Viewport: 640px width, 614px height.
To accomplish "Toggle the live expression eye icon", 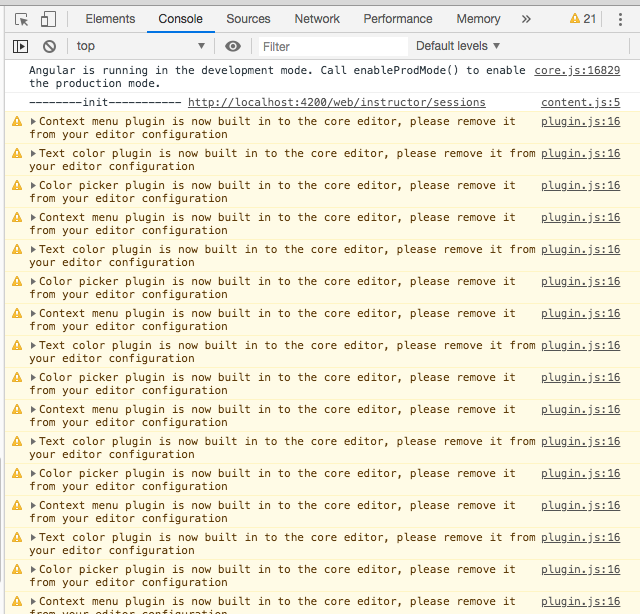I will pos(233,46).
